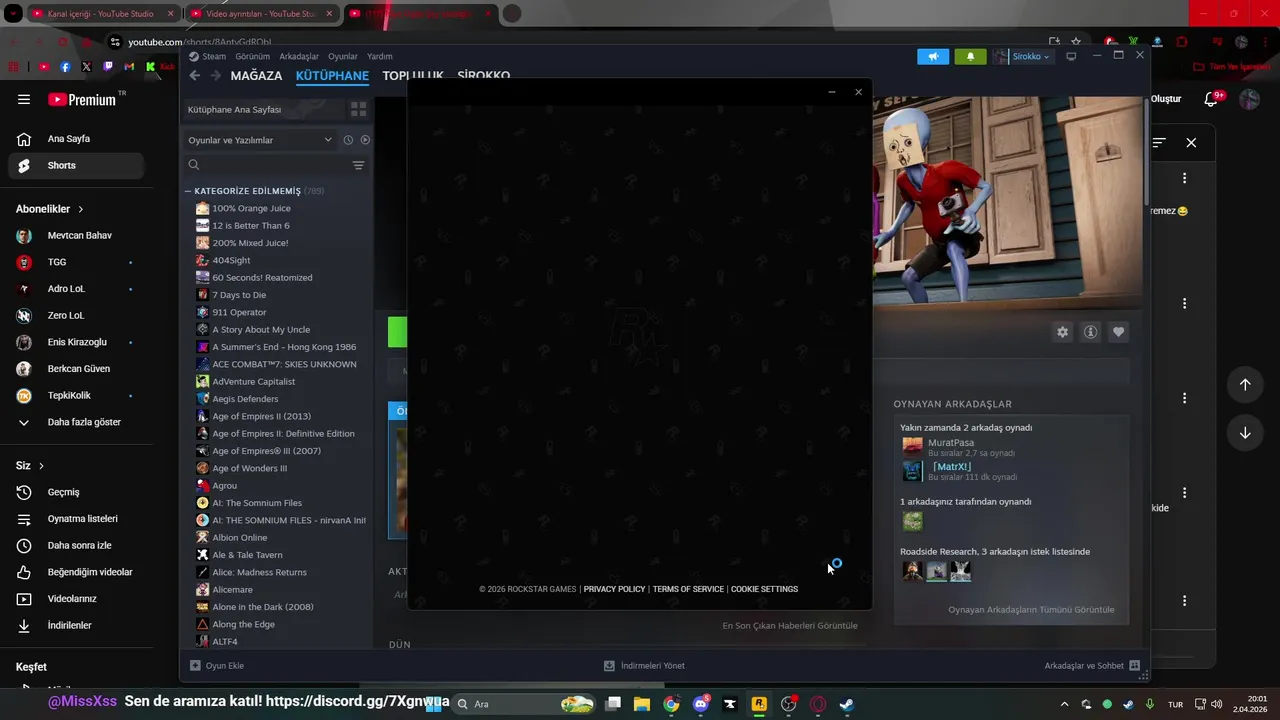1280x720 pixels.
Task: Click Kütüphane Ana Sayfası button
Action: pyautogui.click(x=263, y=109)
